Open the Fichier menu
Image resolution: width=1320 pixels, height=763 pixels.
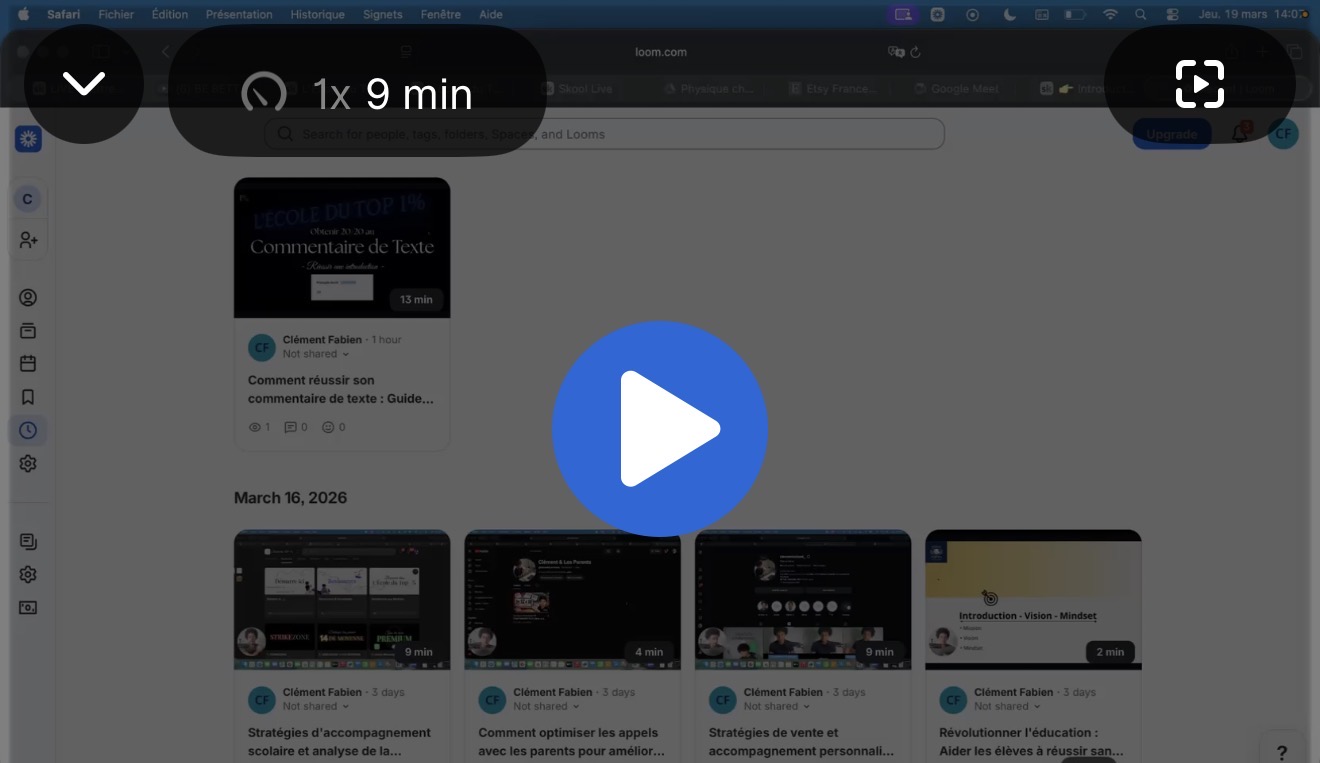pyautogui.click(x=116, y=14)
